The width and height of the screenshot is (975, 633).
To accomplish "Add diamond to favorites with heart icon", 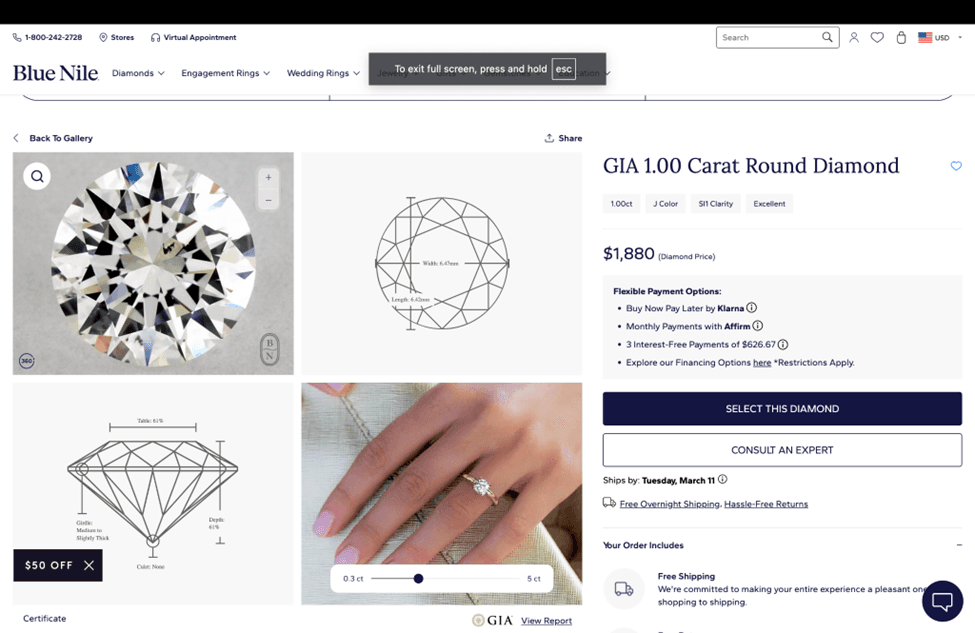I will coord(956,166).
